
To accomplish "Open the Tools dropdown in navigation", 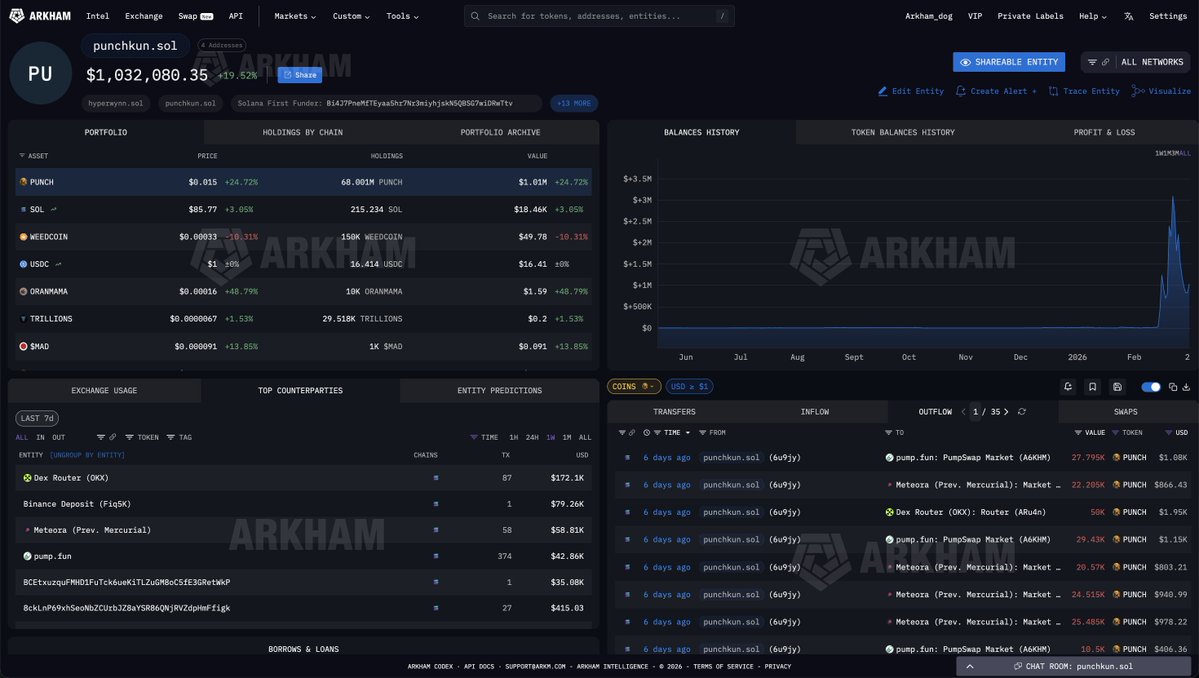I will pos(402,16).
